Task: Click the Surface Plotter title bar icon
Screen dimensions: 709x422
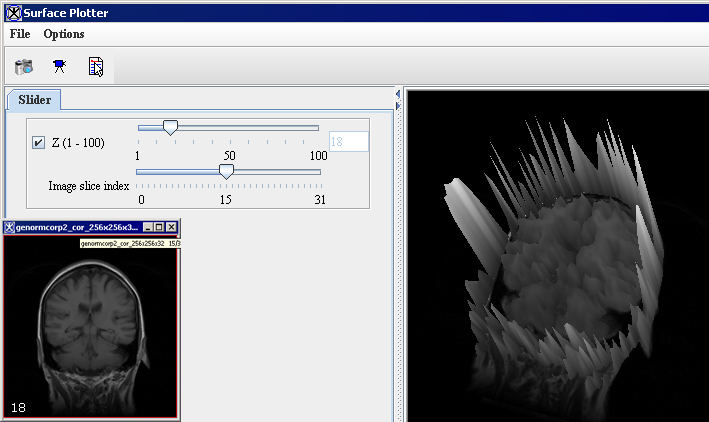Action: [10, 12]
